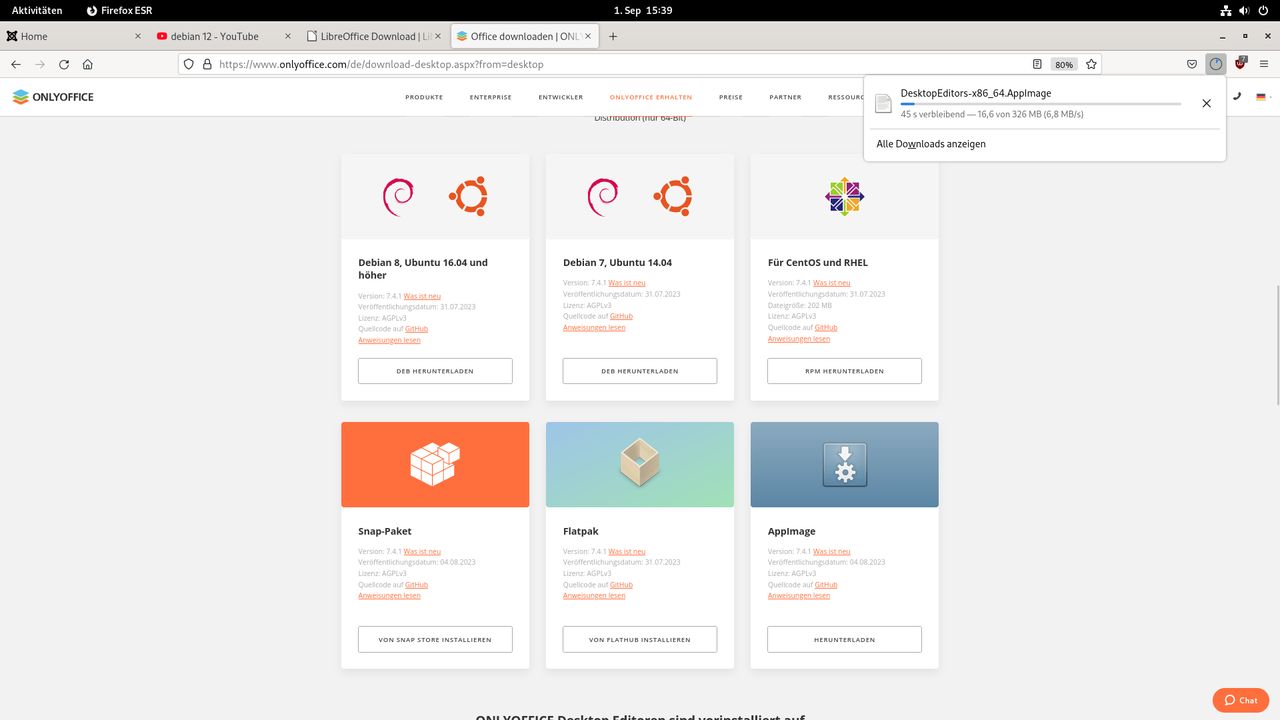Open the top bar clock and calendar
The width and height of the screenshot is (1280, 720).
642,10
